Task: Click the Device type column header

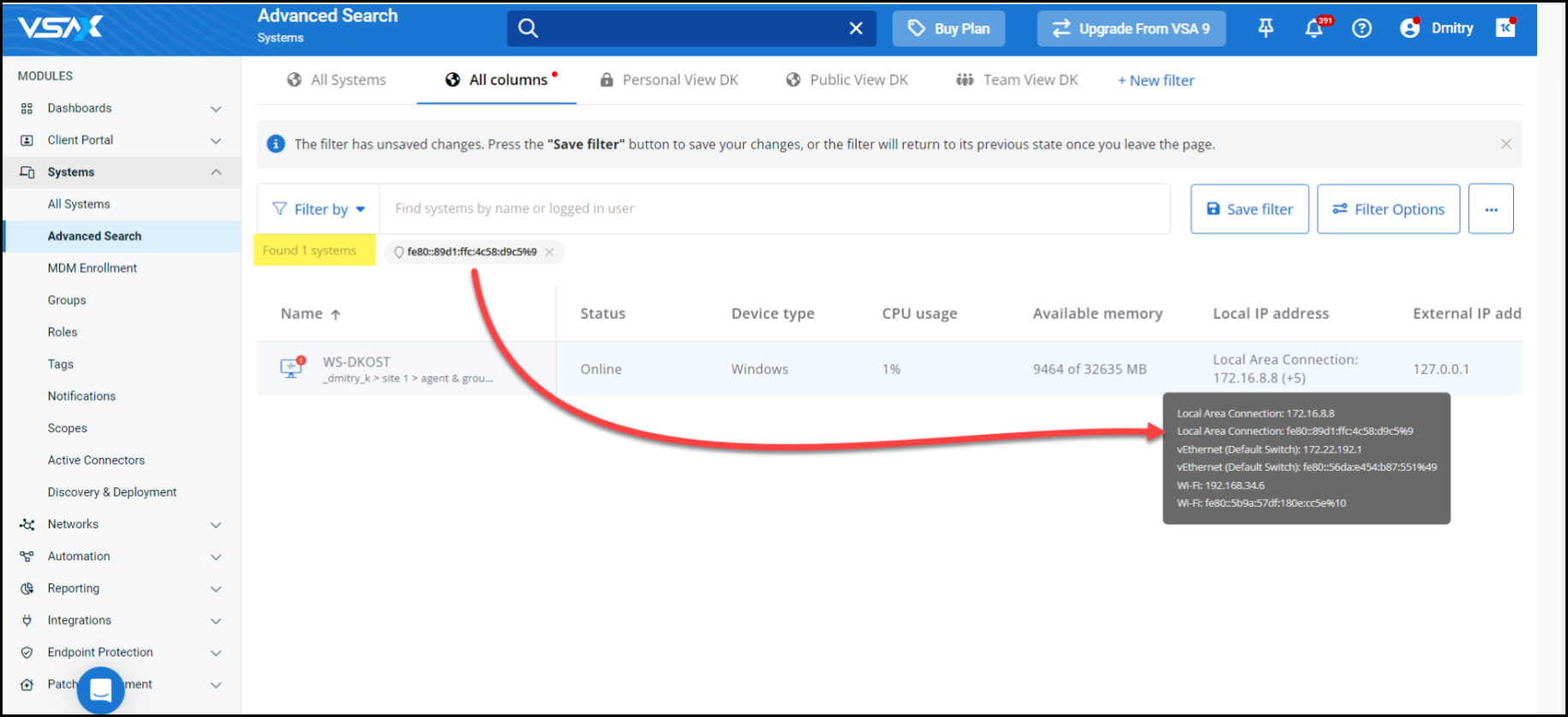Action: pos(772,314)
